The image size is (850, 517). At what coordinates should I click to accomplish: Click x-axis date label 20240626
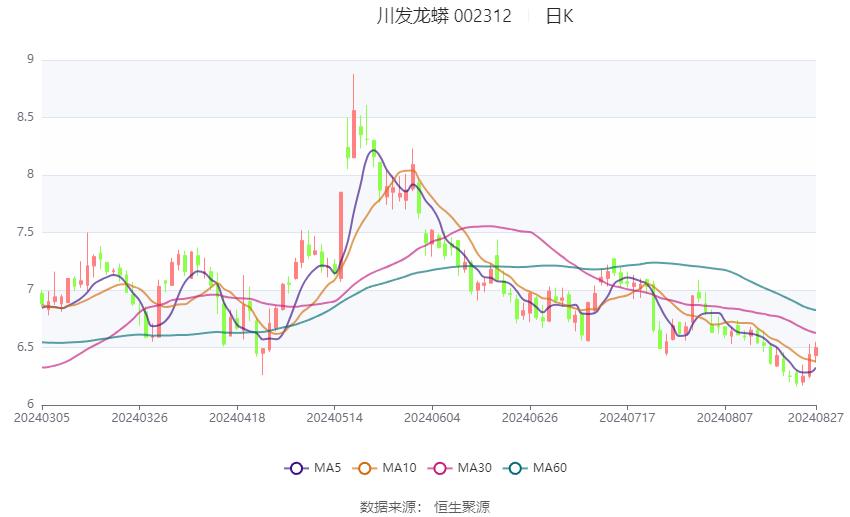click(530, 418)
